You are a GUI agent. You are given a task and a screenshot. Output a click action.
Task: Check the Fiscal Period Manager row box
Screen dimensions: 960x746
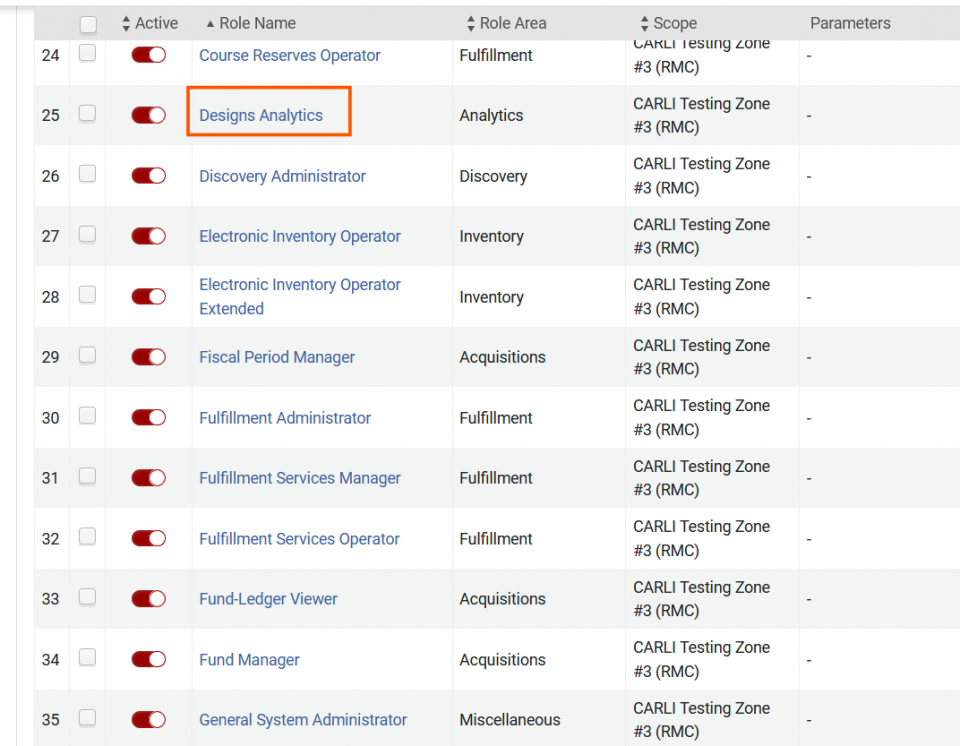pyautogui.click(x=88, y=355)
